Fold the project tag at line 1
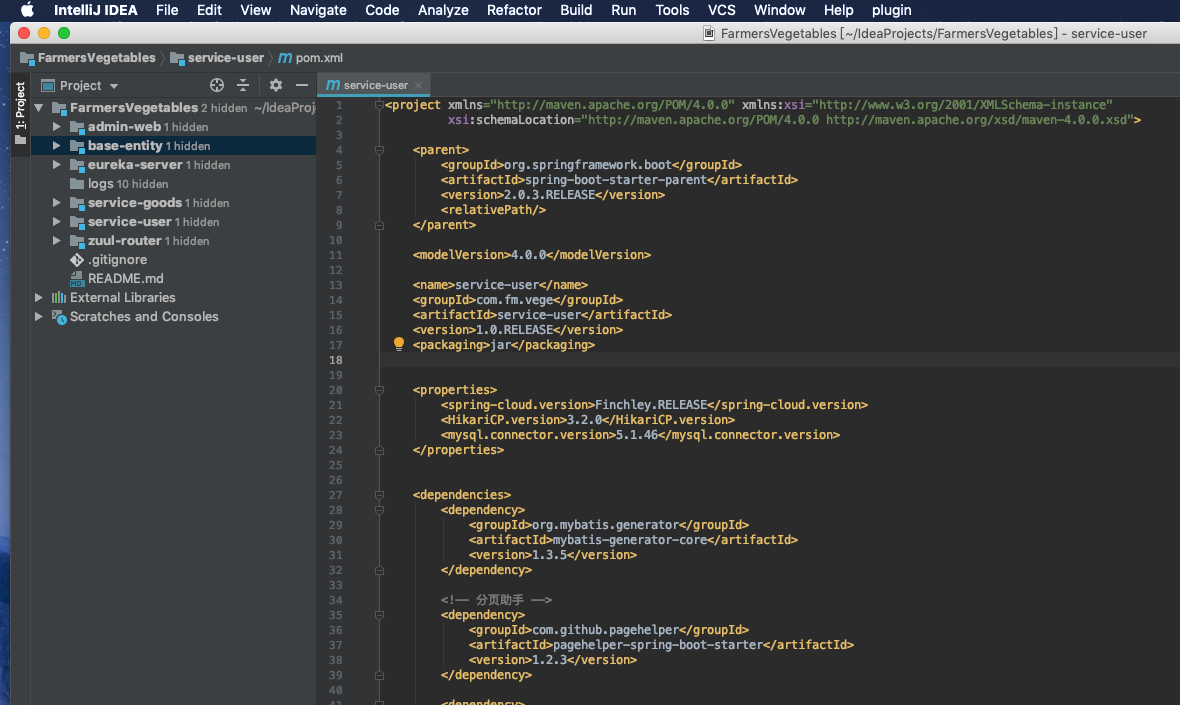Viewport: 1180px width, 705px height. 380,105
